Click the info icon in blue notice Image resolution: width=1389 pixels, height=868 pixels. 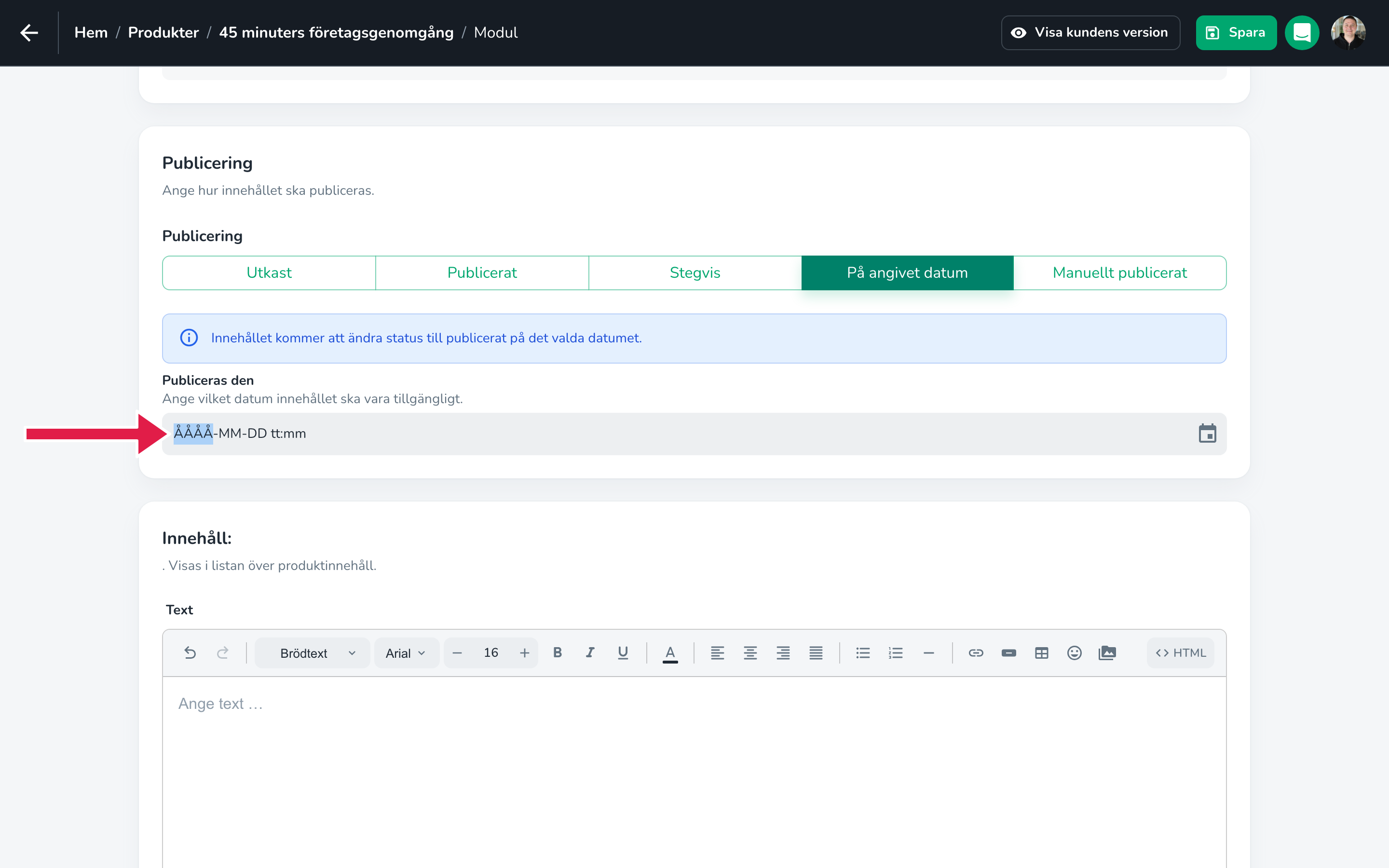pos(189,338)
